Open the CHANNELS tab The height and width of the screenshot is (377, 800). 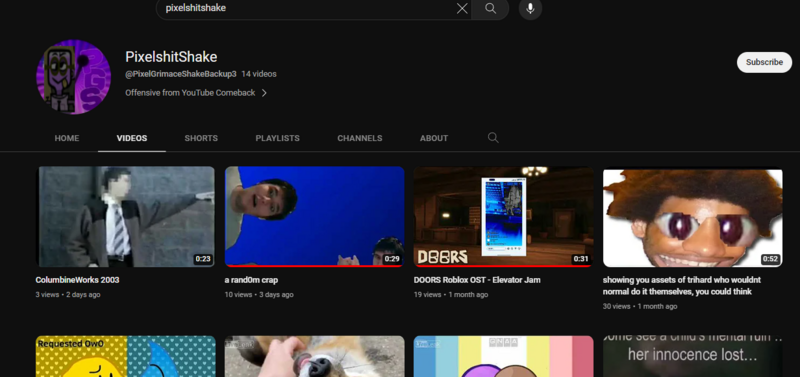tap(360, 138)
